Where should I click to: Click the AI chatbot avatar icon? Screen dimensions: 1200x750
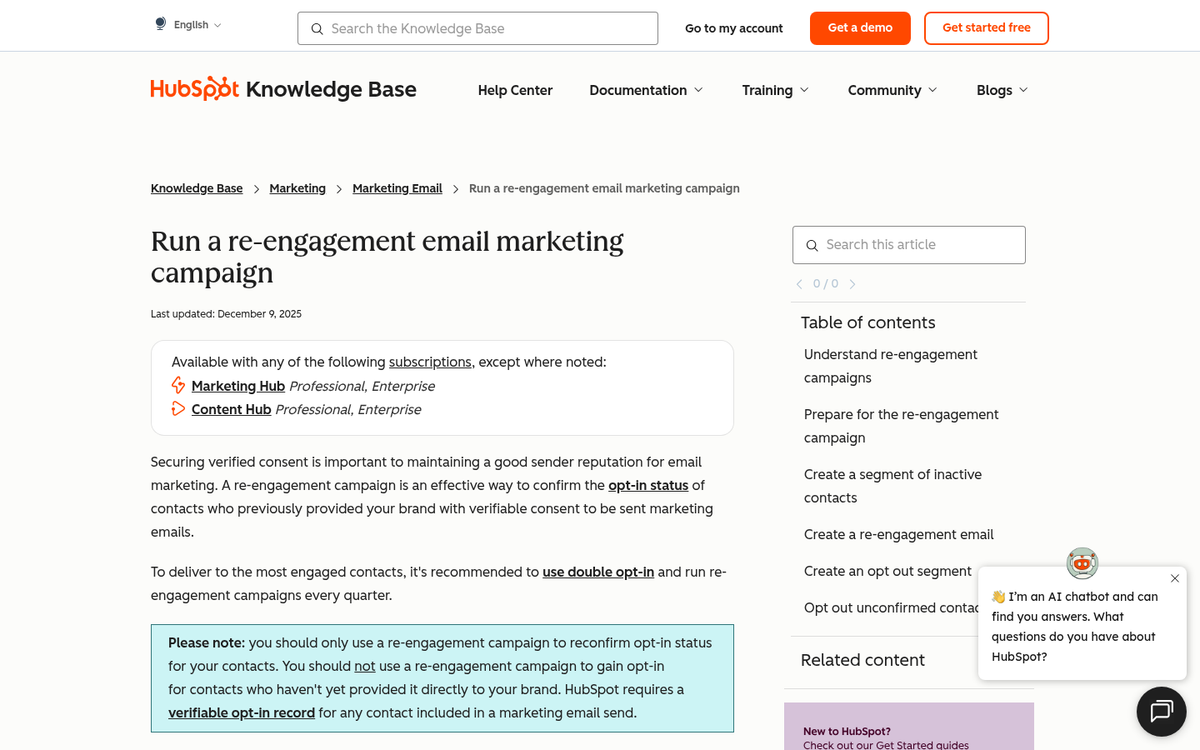point(1082,563)
